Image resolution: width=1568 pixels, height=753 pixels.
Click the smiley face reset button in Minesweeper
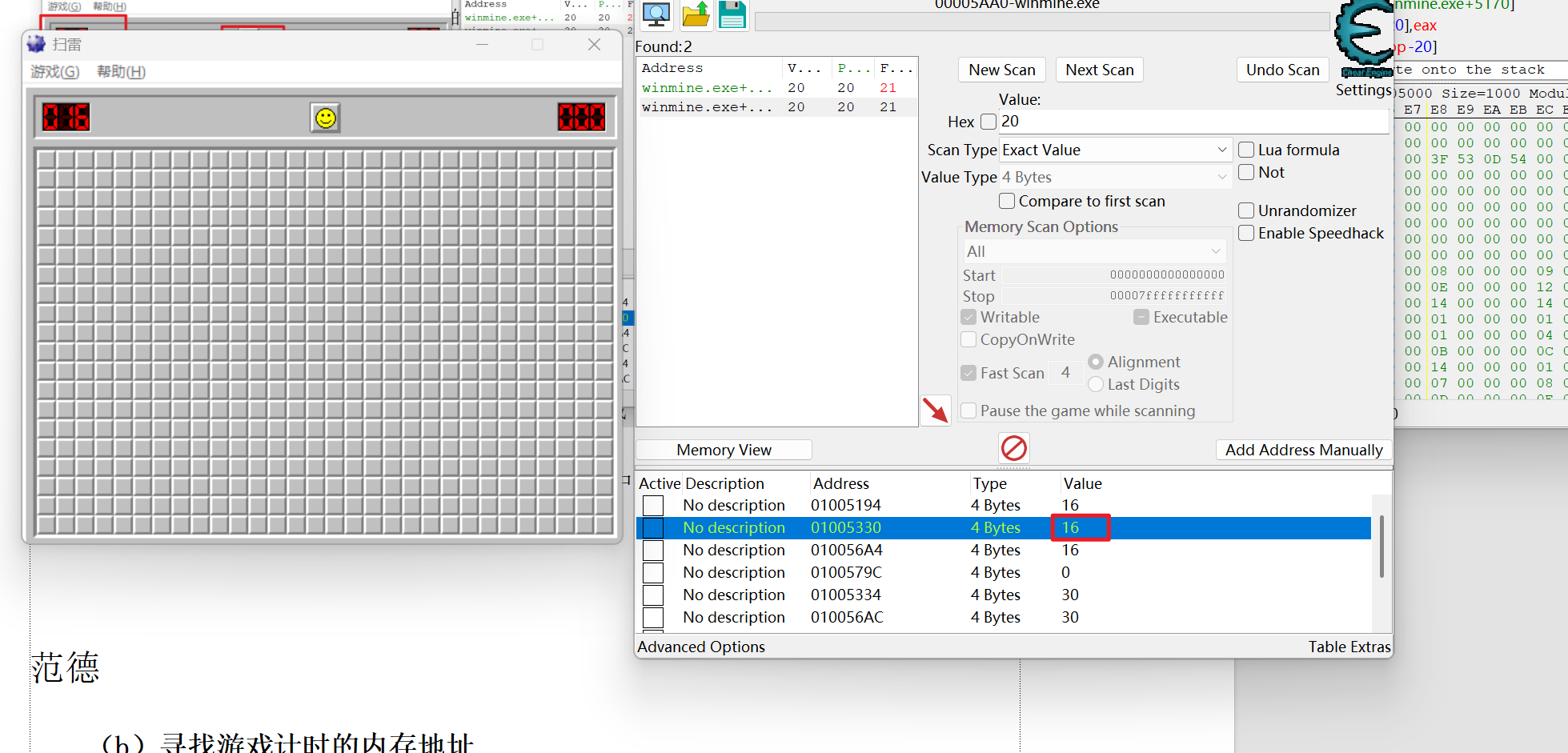click(326, 118)
